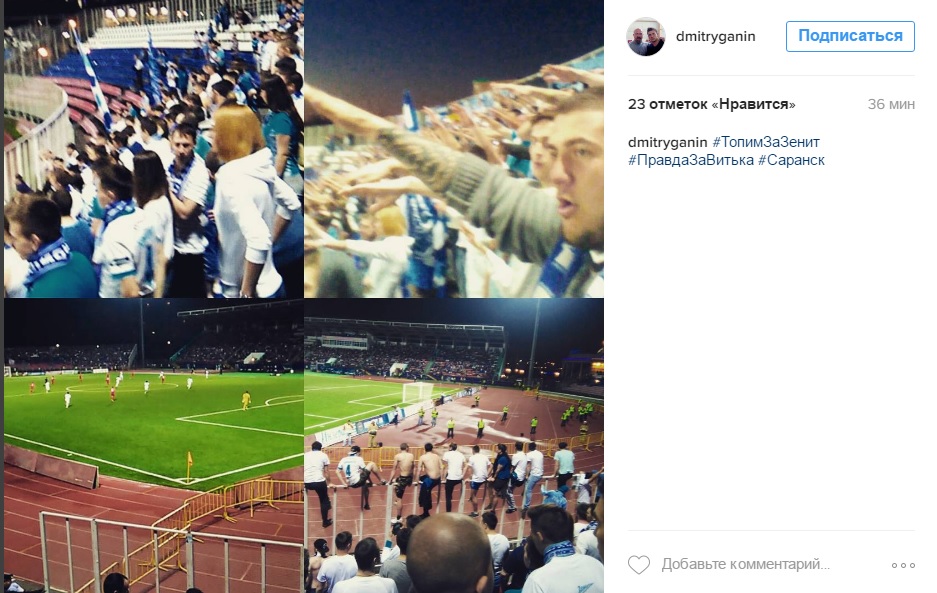Viewport: 937px width, 593px height.
Task: Open the three-dot more options menu
Action: (903, 565)
